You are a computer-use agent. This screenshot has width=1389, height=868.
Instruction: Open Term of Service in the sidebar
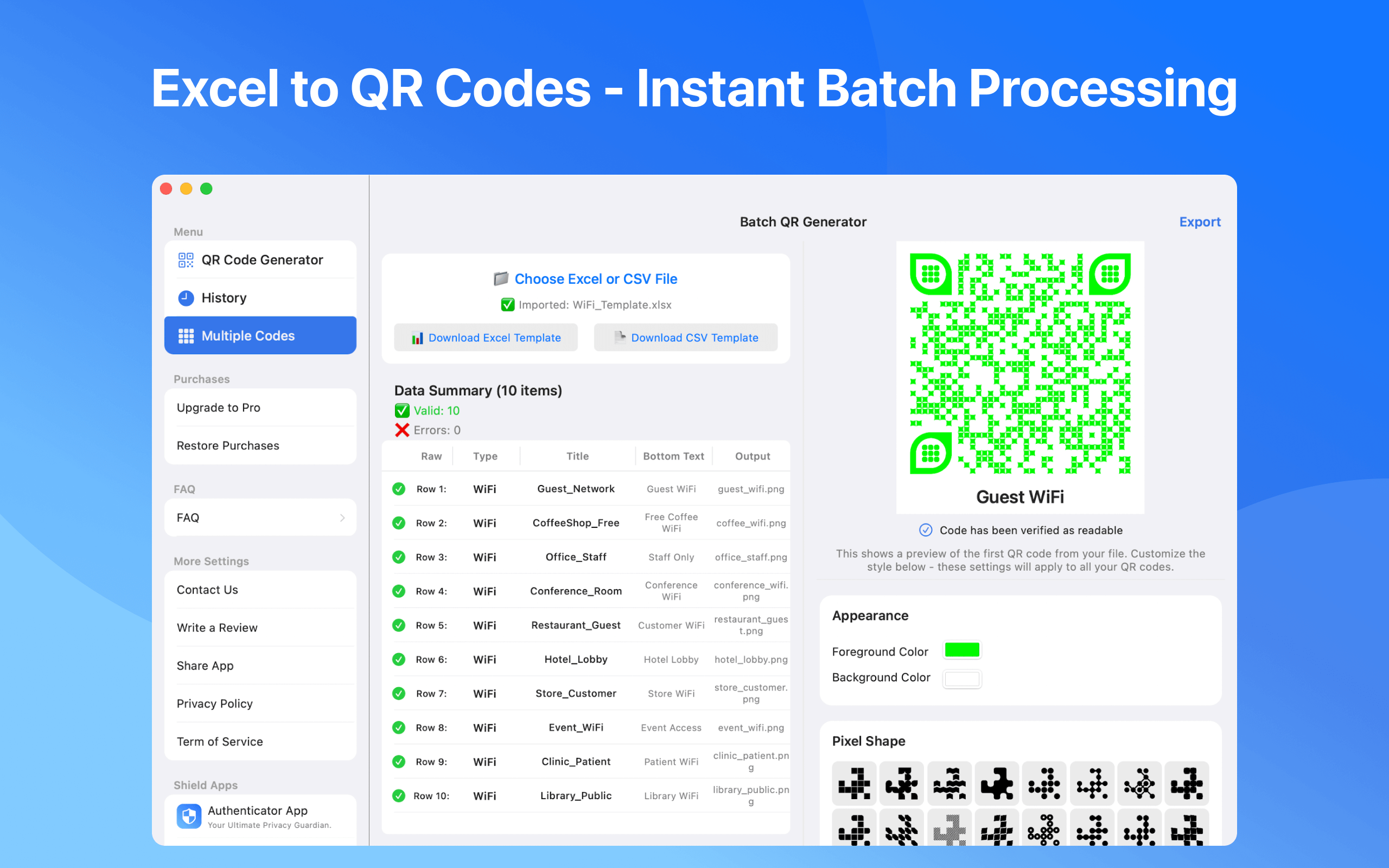(x=220, y=741)
